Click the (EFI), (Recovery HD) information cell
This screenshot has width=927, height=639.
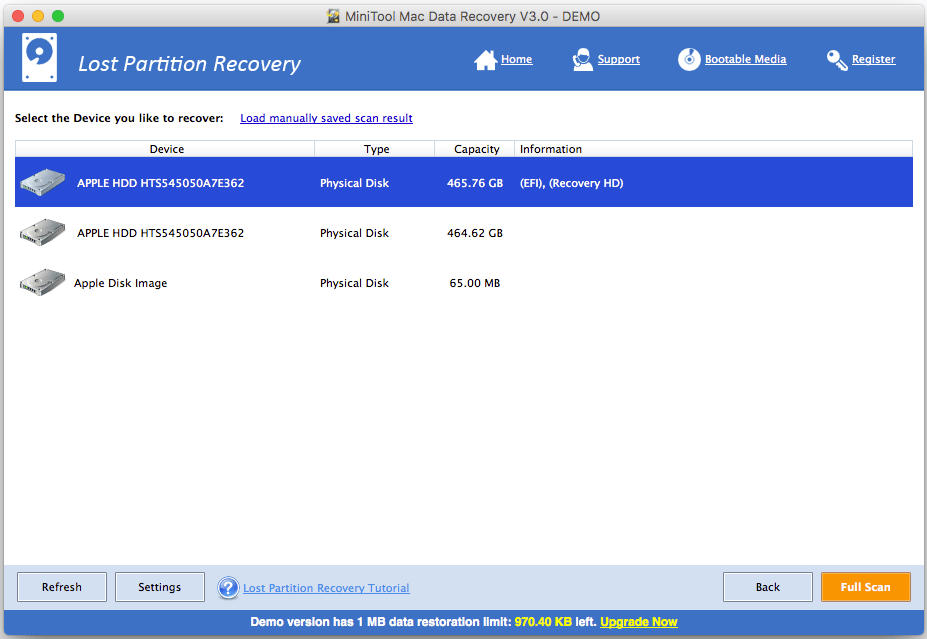[571, 183]
